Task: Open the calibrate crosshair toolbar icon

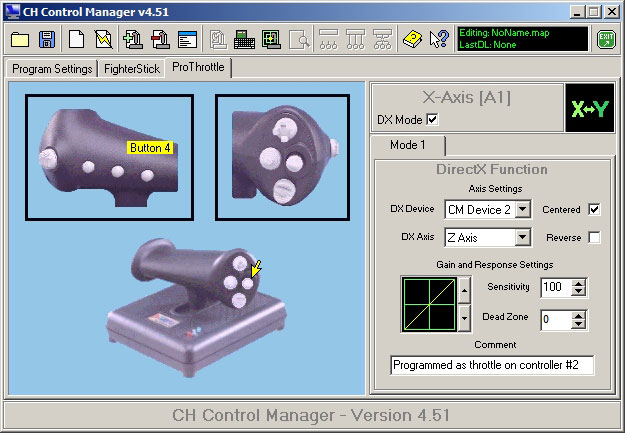Action: click(x=271, y=39)
